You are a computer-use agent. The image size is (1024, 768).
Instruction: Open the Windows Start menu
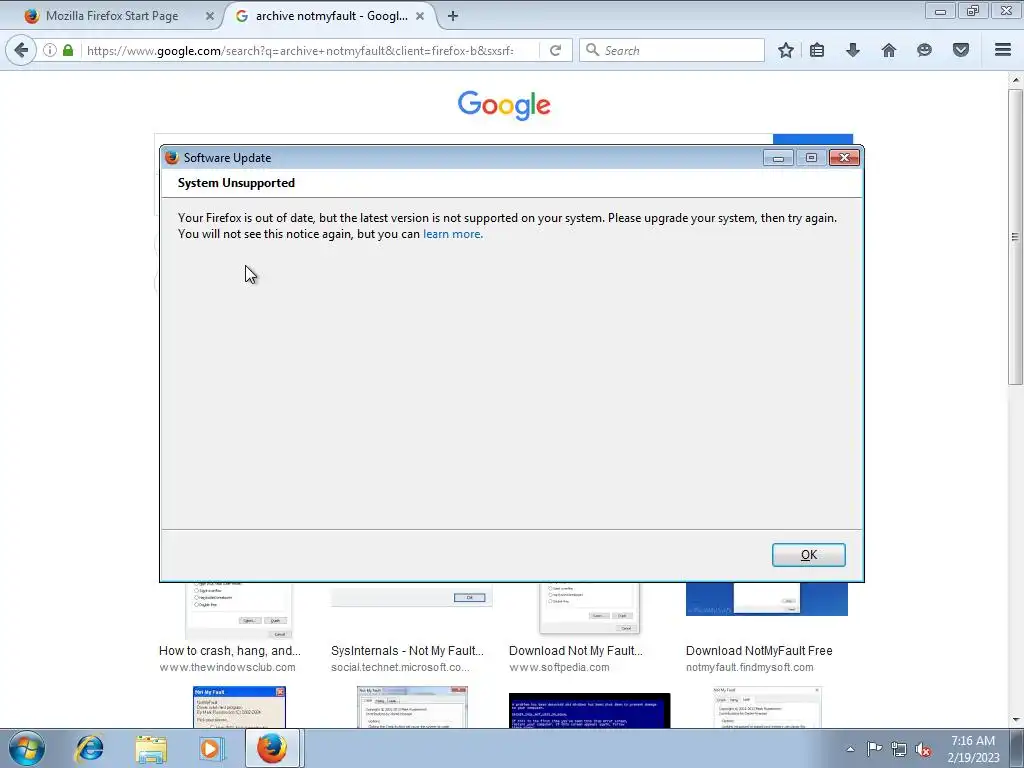coord(26,748)
